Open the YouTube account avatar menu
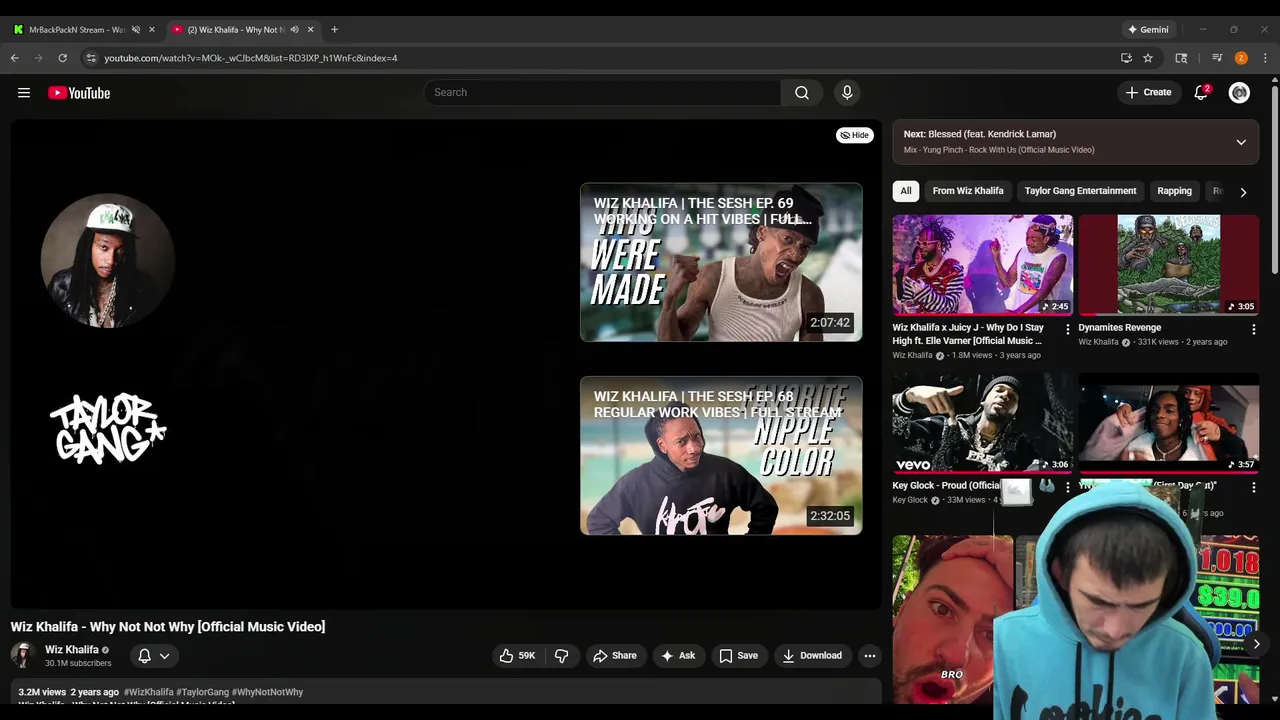This screenshot has width=1280, height=720. pos(1239,93)
